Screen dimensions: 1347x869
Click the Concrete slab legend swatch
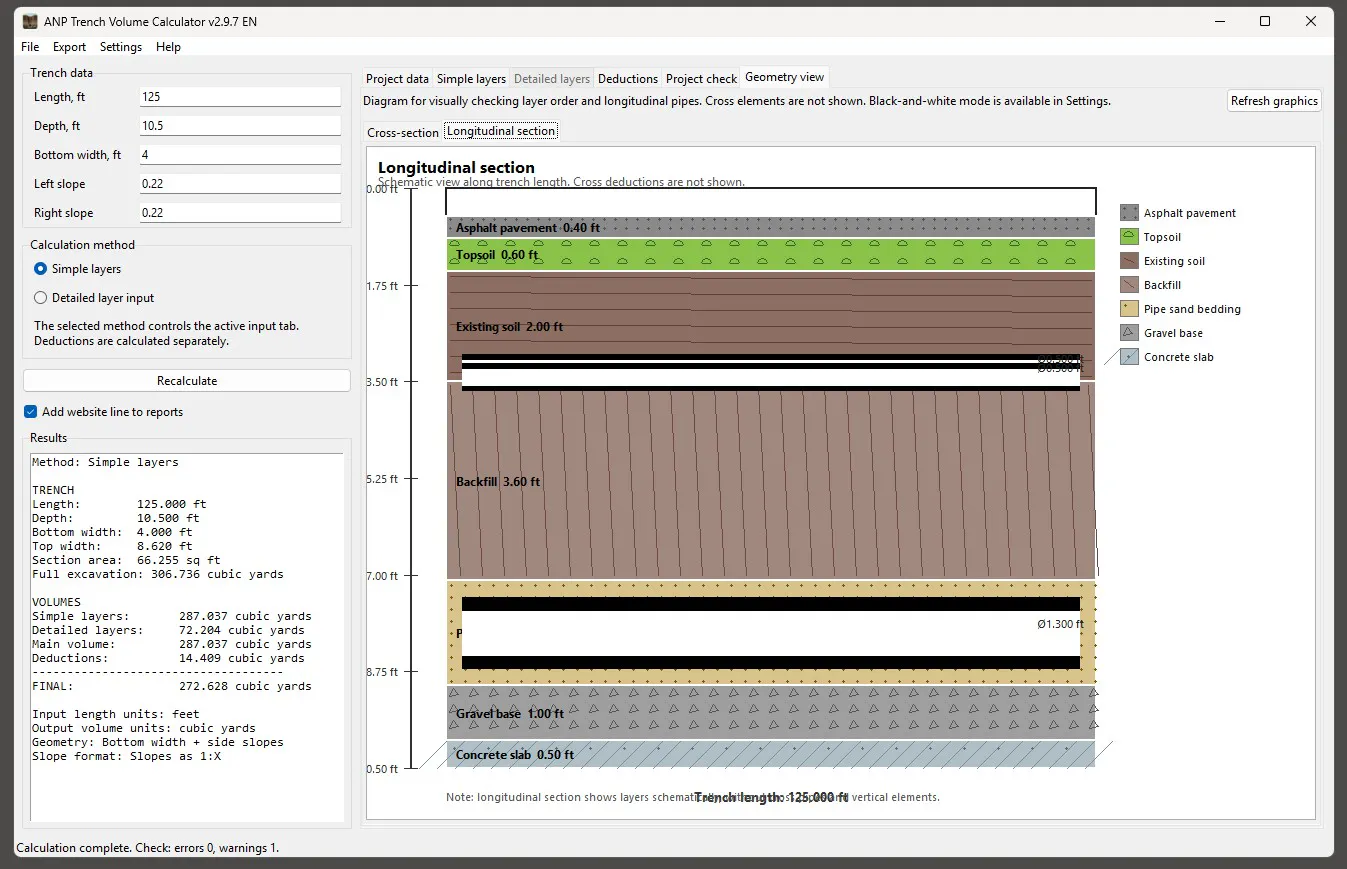pyautogui.click(x=1129, y=357)
